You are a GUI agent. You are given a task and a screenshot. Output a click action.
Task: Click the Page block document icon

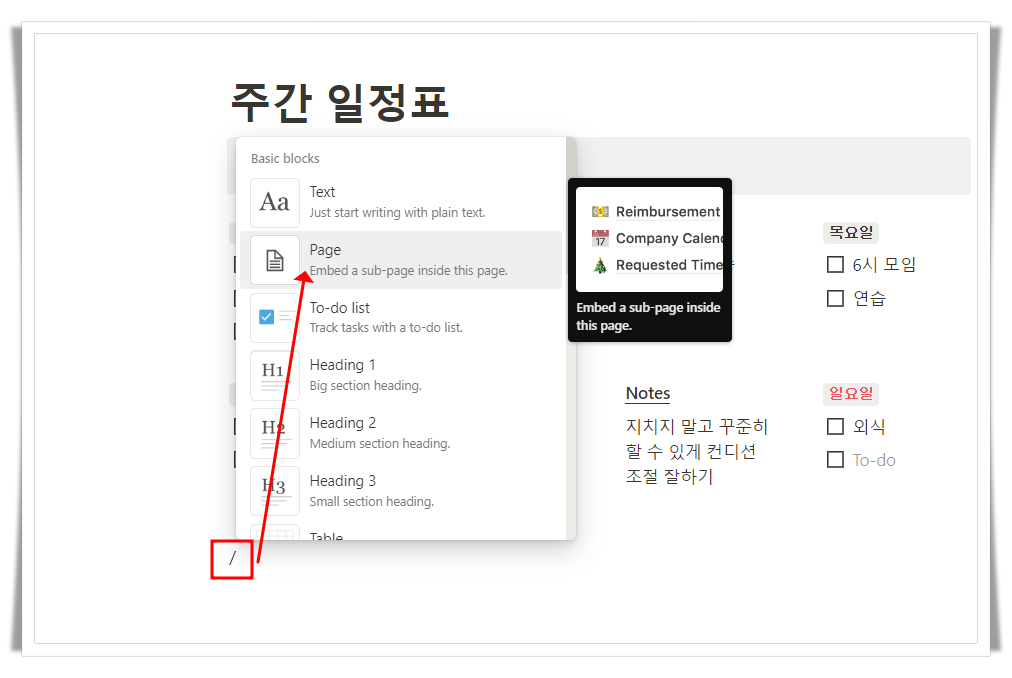point(274,259)
